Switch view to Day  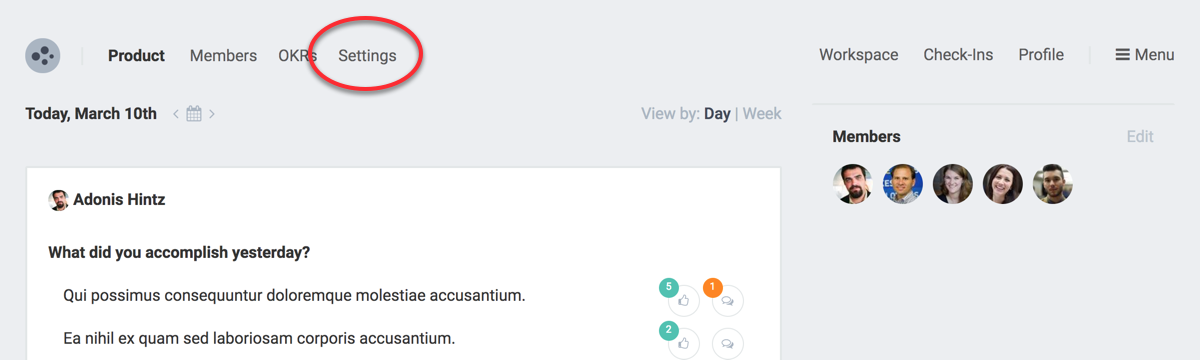(x=717, y=114)
